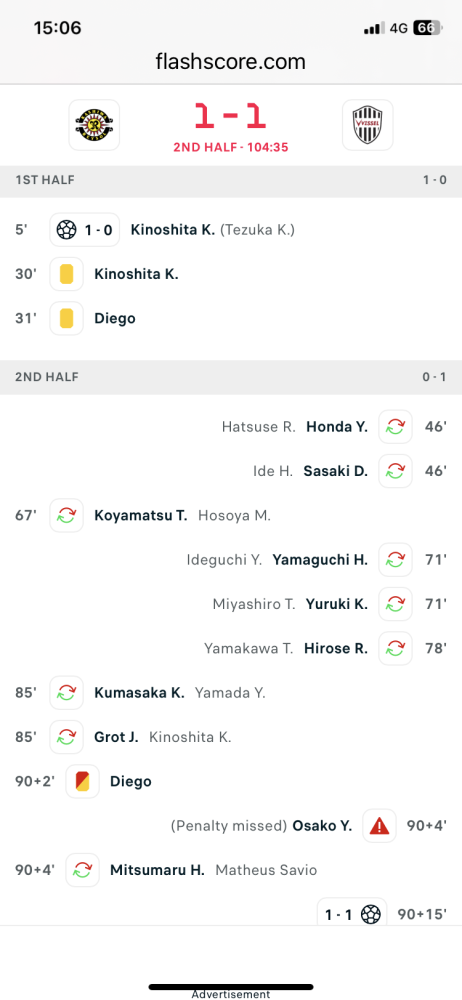The height and width of the screenshot is (1000, 462).
Task: Tap substitution icon beside Sasaki D.
Action: click(x=395, y=471)
